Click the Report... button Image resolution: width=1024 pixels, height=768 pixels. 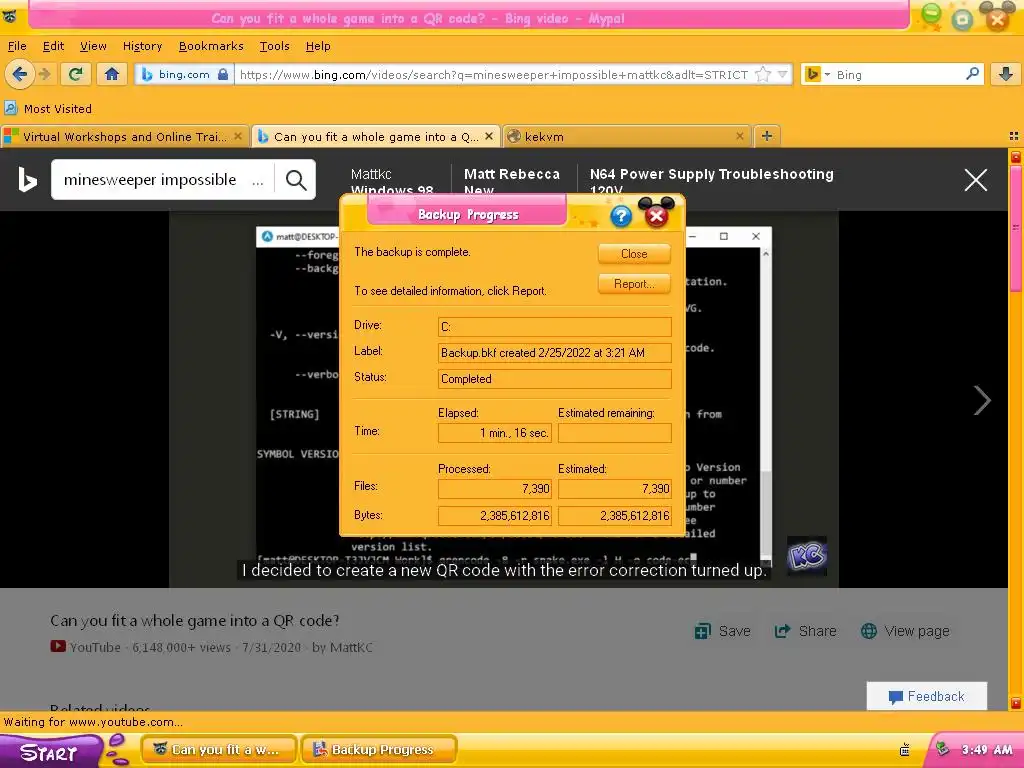[x=634, y=284]
